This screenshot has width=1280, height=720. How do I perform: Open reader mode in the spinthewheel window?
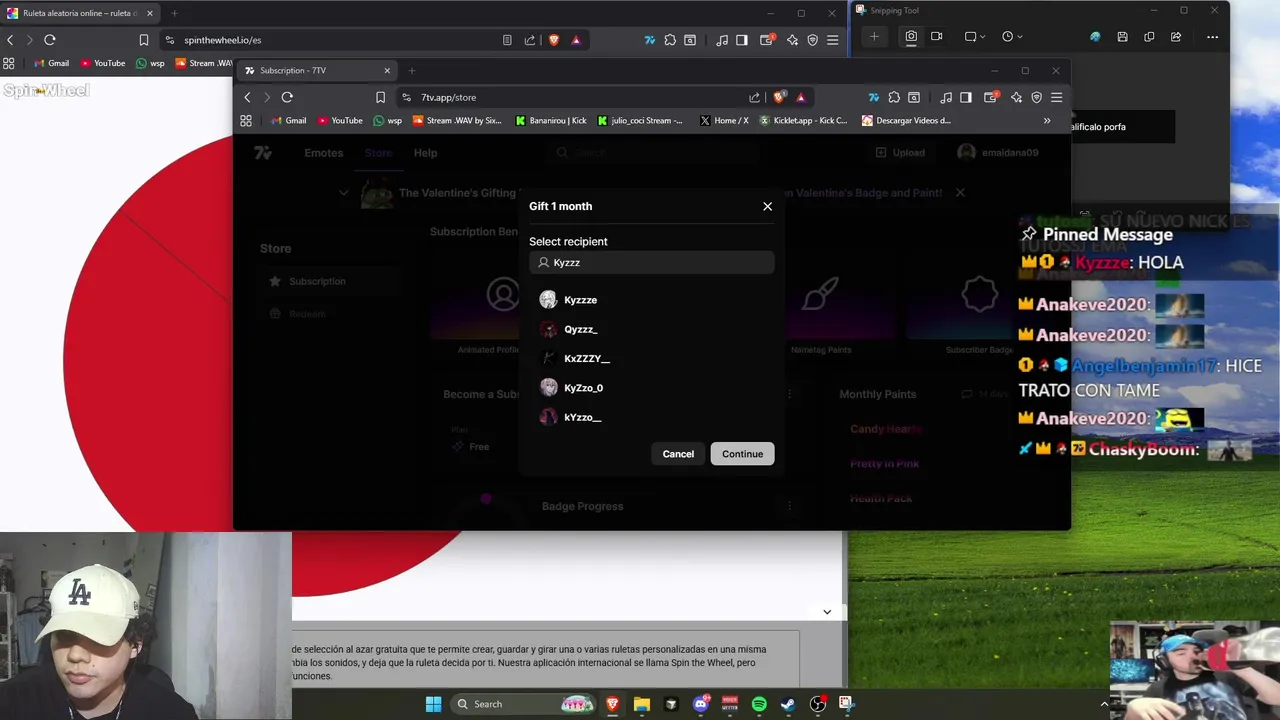pos(507,40)
